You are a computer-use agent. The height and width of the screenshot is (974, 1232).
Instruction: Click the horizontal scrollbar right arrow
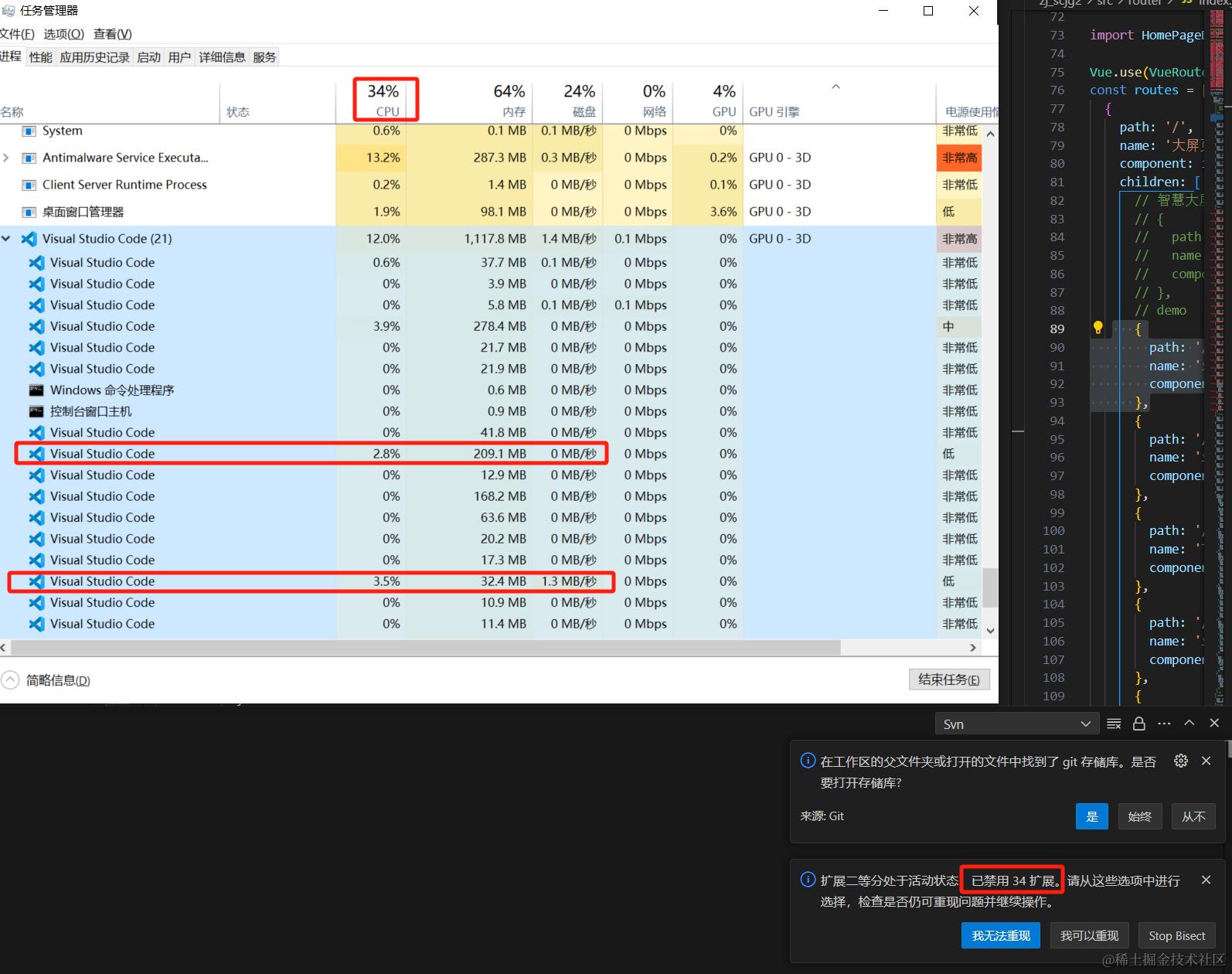pos(973,648)
